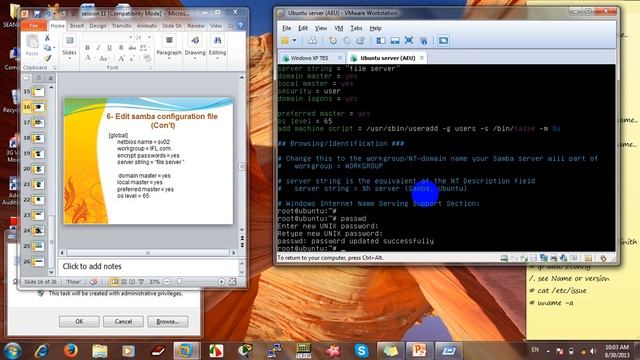Click the spell check icon in PowerPoint status bar
Viewport: 640px width, 360px height.
point(93,282)
